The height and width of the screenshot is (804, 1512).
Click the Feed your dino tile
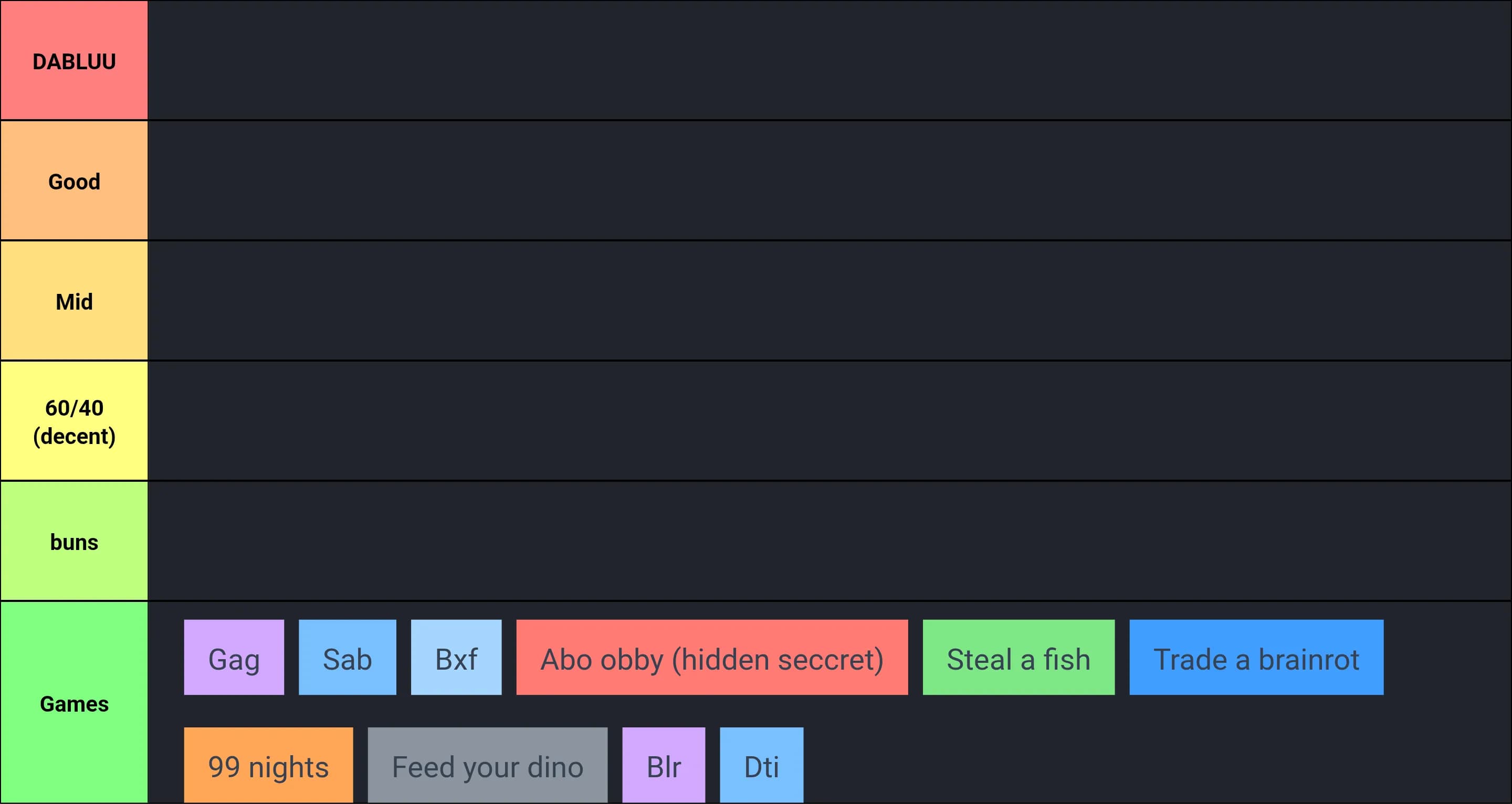point(487,765)
